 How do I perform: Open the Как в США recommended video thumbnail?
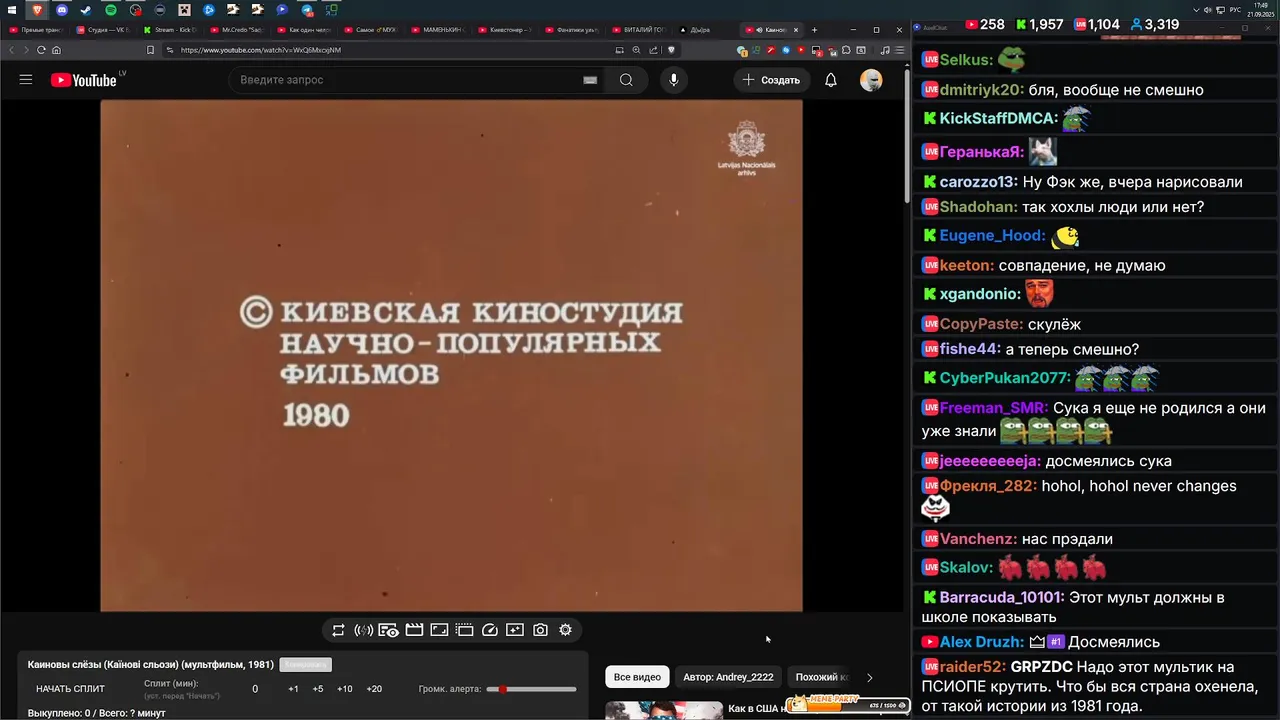click(663, 710)
